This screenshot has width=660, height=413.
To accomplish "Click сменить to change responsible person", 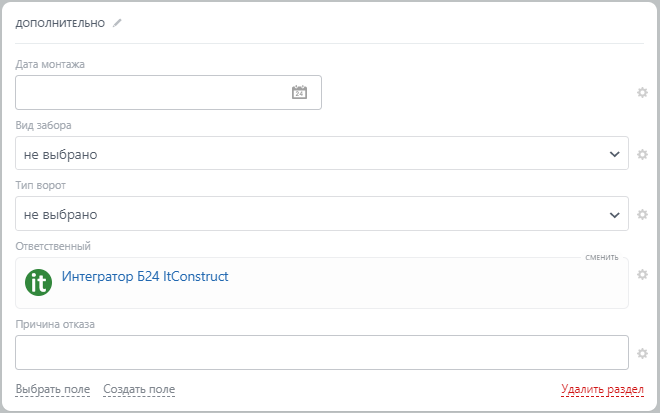I will pyautogui.click(x=603, y=257).
